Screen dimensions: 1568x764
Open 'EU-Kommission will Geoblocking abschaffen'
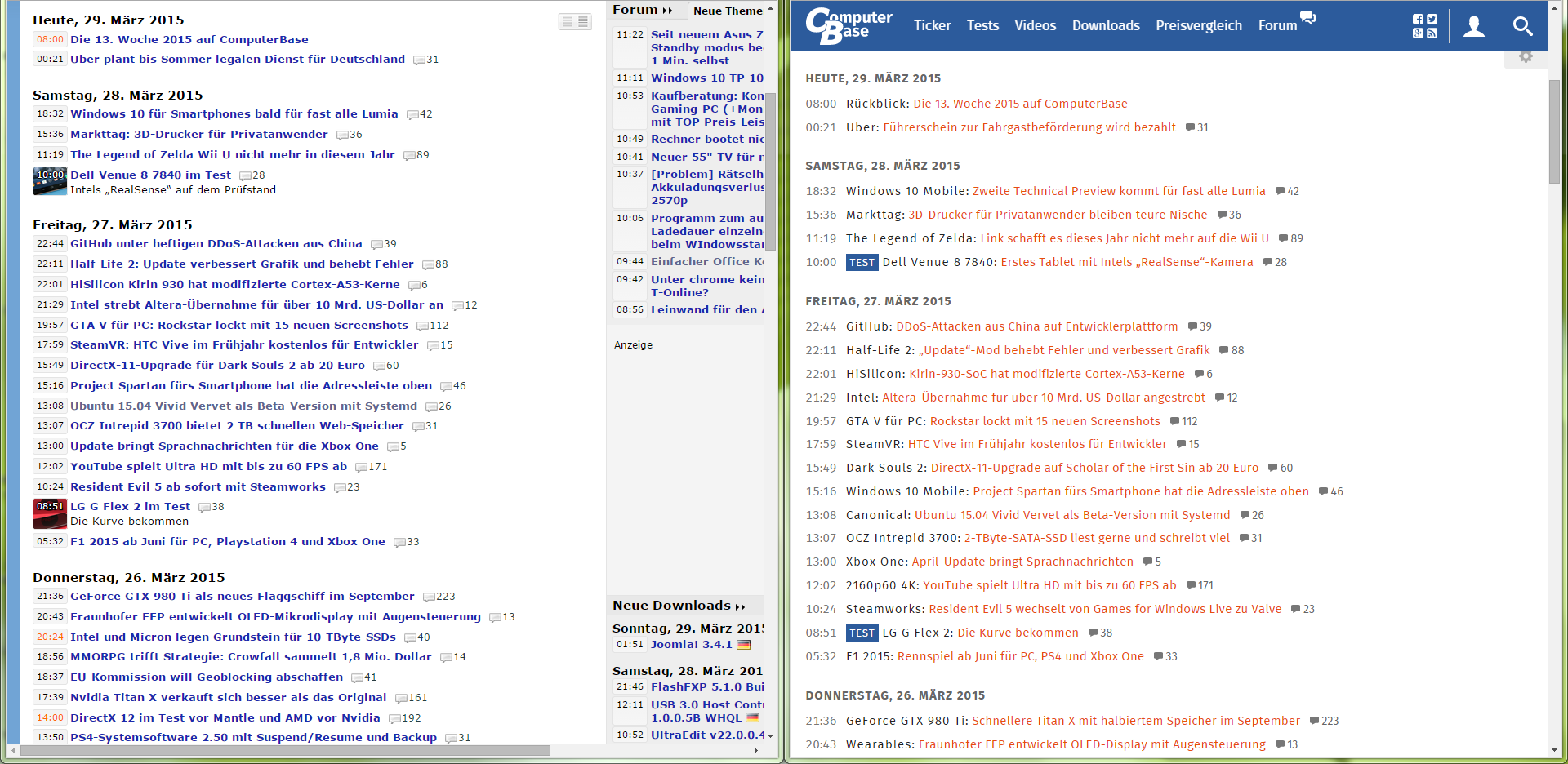[x=207, y=677]
